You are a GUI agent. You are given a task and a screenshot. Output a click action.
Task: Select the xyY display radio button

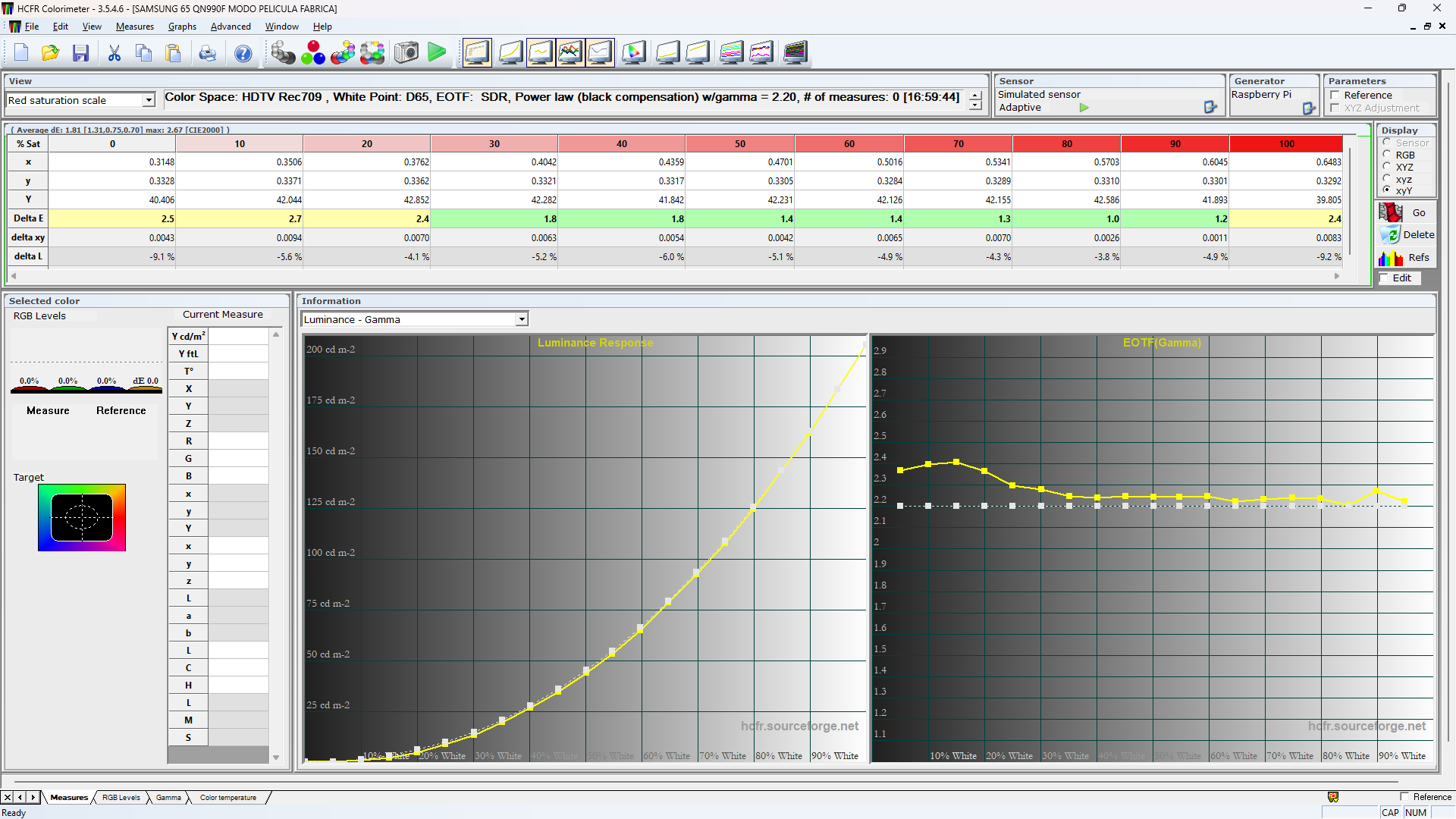[1387, 190]
